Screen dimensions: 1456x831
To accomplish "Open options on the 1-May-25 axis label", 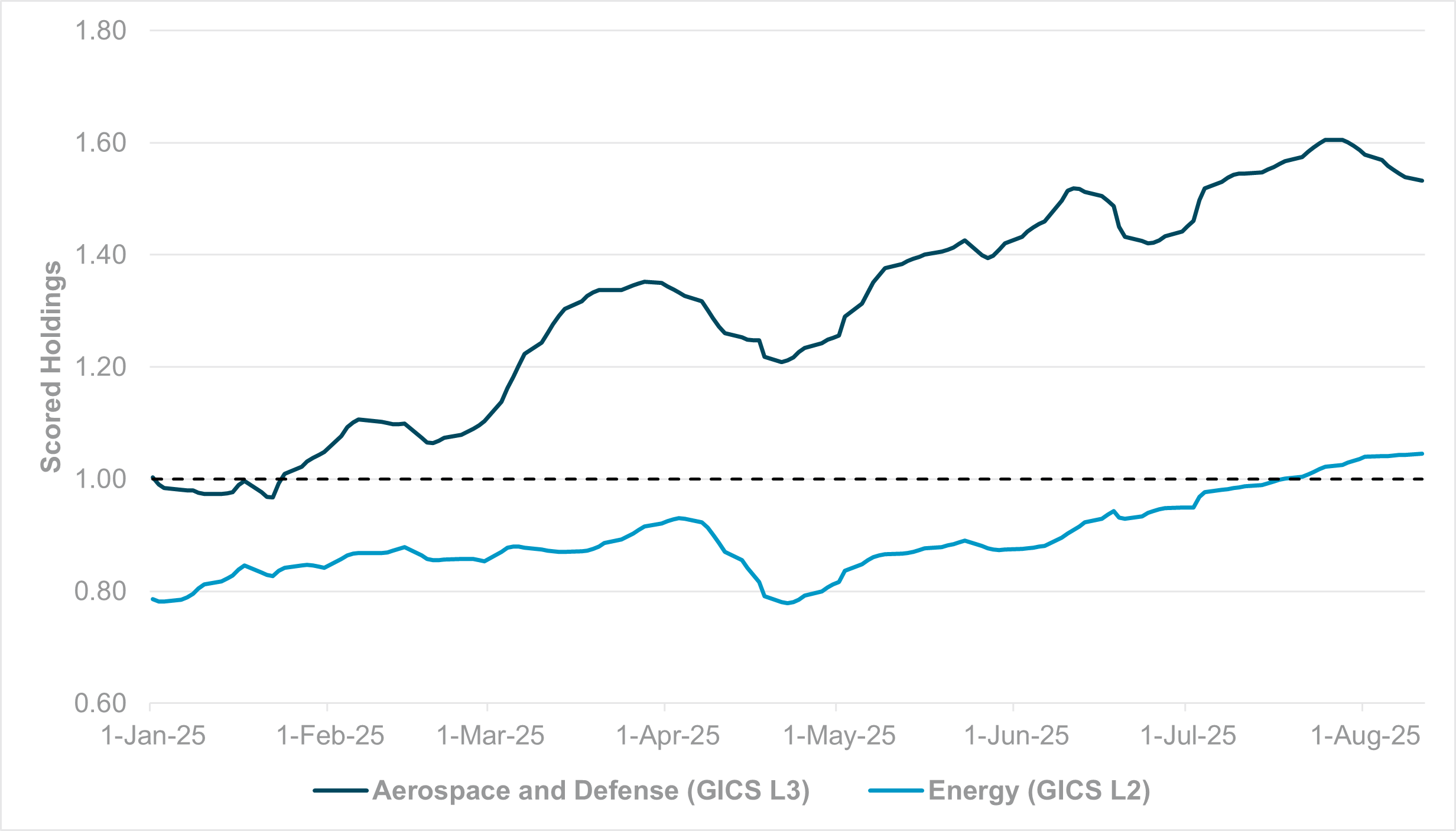I will pos(840,734).
